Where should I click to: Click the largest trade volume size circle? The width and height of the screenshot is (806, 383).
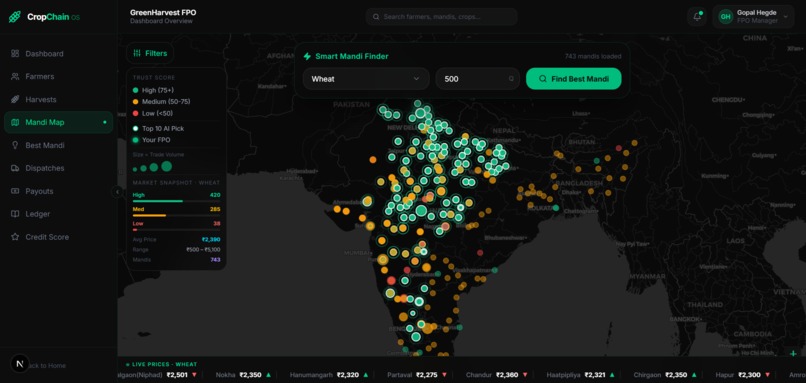click(166, 166)
